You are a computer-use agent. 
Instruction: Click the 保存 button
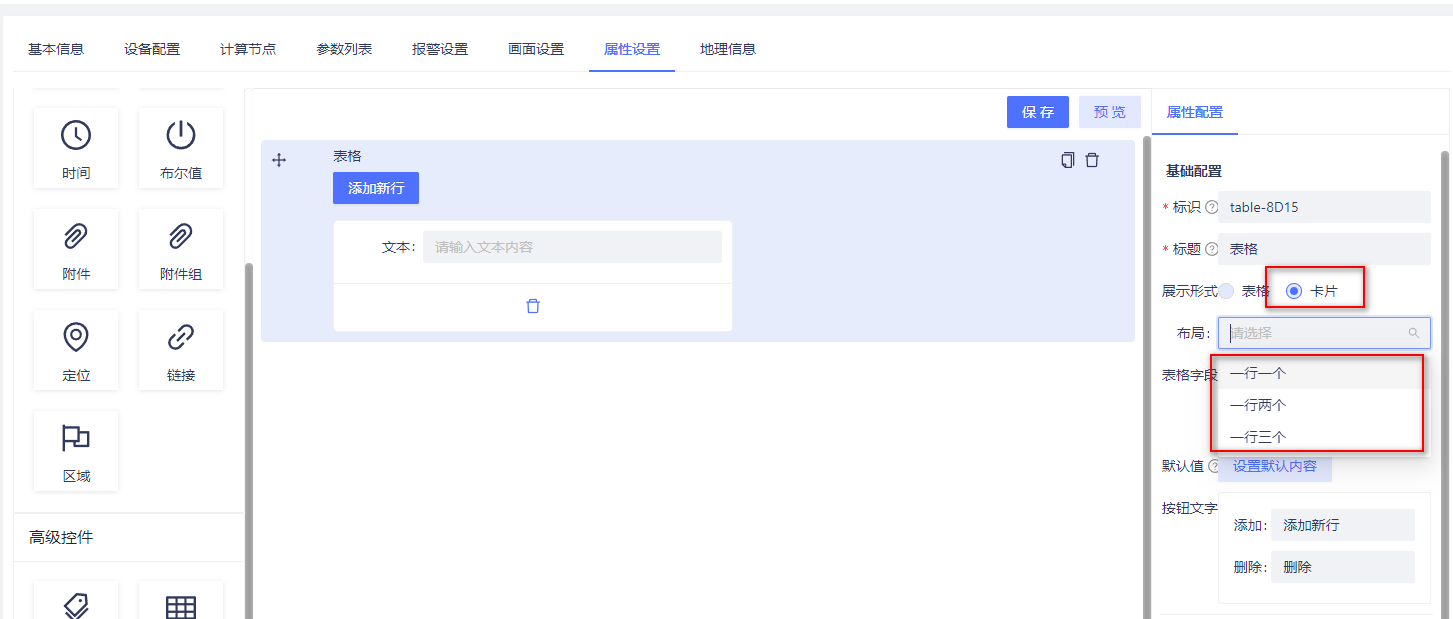tap(1038, 112)
